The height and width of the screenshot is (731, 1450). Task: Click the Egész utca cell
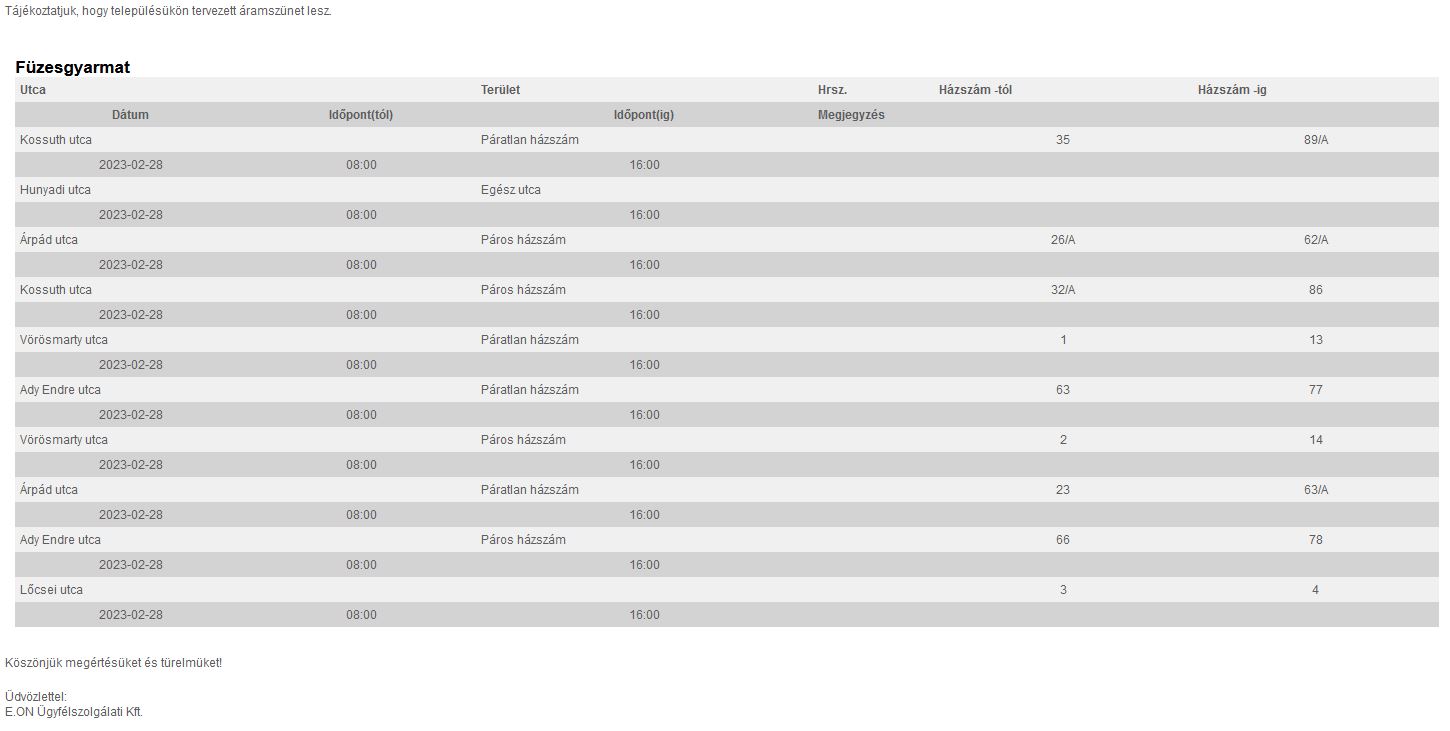pos(511,190)
